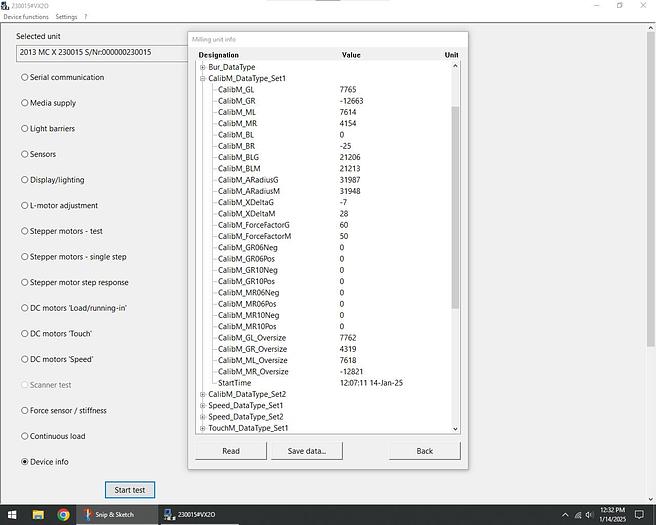Open the Settings menu
This screenshot has height=525, width=656.
point(66,17)
